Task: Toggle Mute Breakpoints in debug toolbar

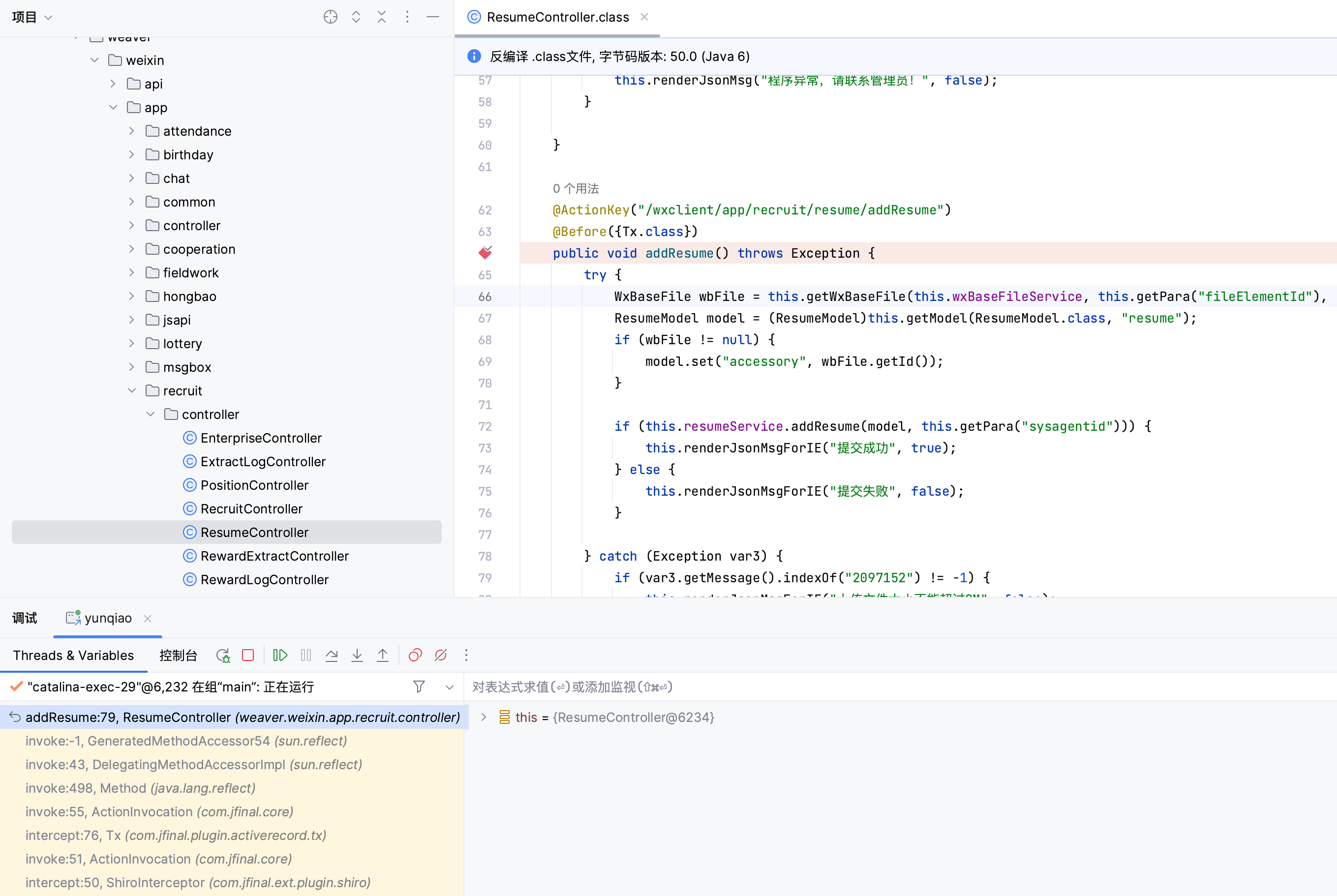Action: click(441, 656)
